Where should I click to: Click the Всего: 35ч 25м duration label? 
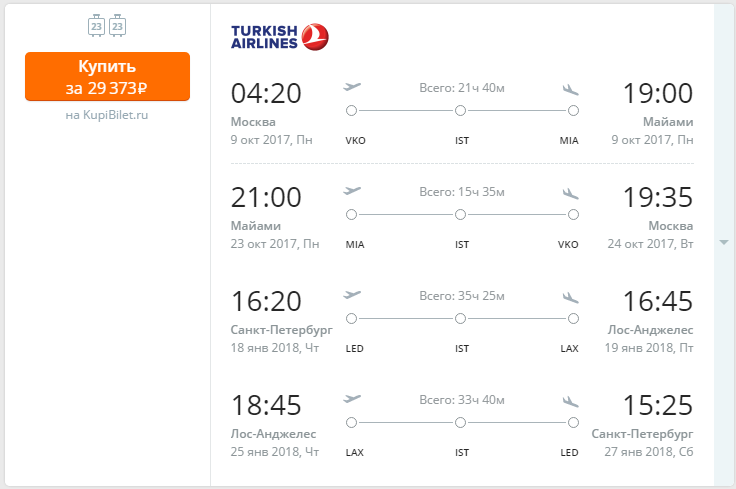pos(462,296)
